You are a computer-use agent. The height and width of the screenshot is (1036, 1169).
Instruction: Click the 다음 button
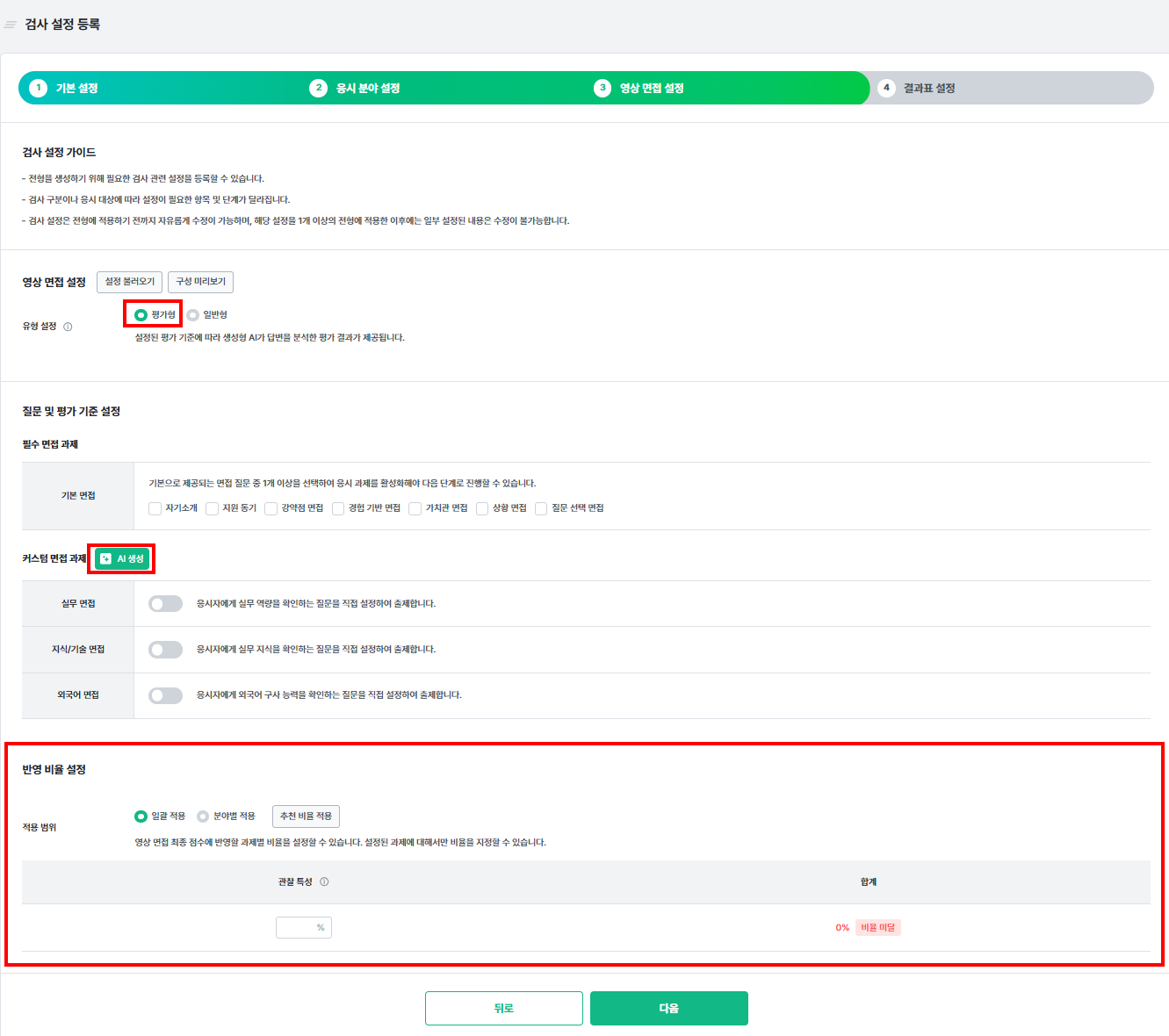point(669,1008)
